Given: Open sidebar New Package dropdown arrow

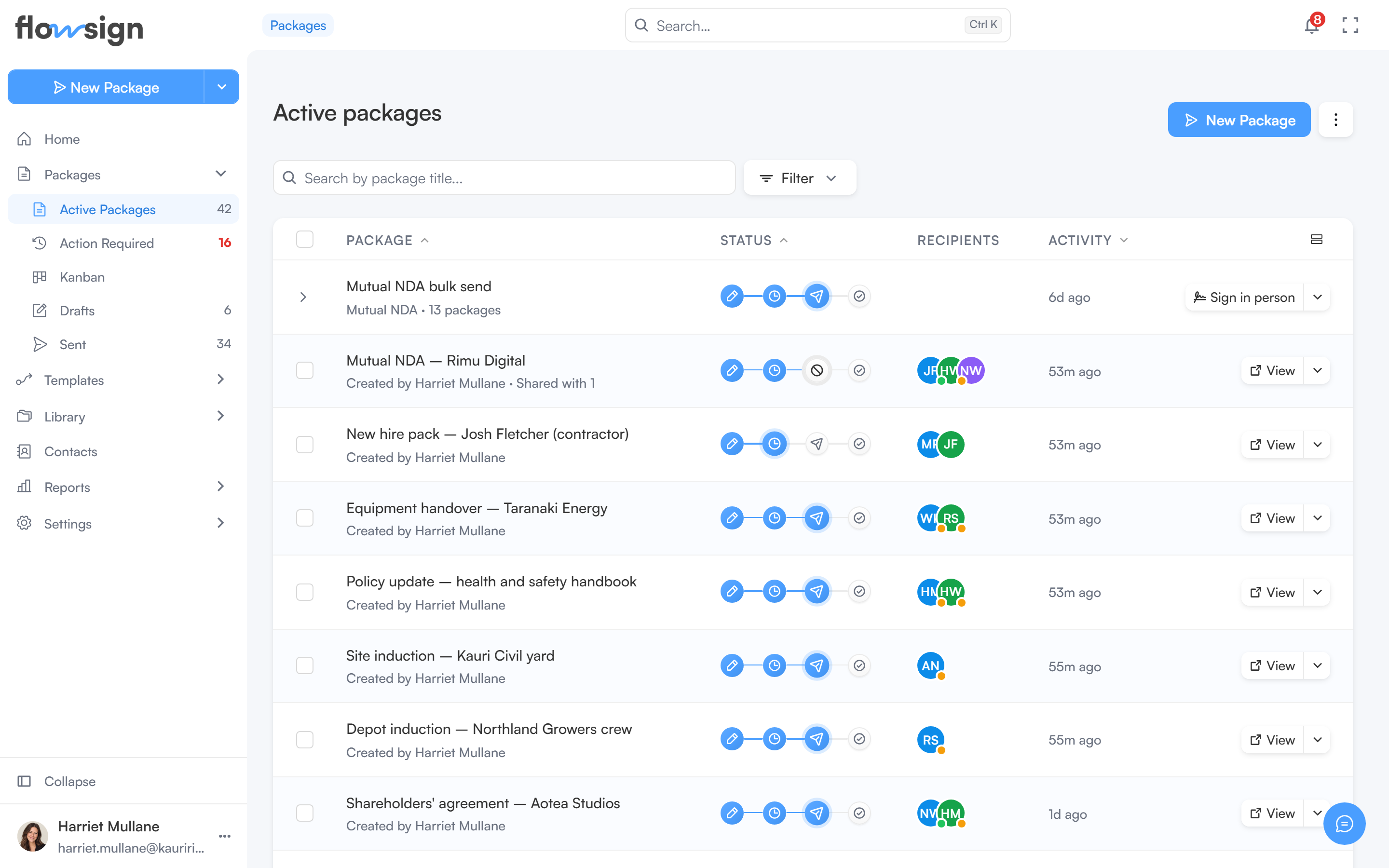Looking at the screenshot, I should pos(221,87).
